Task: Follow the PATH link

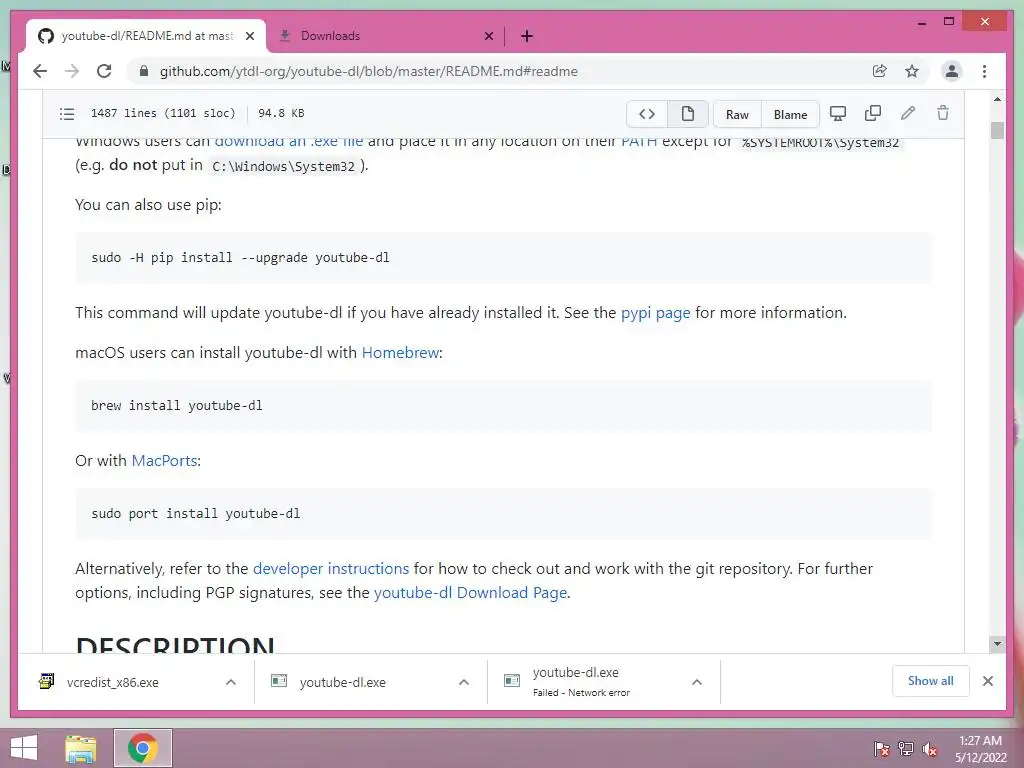Action: point(639,141)
